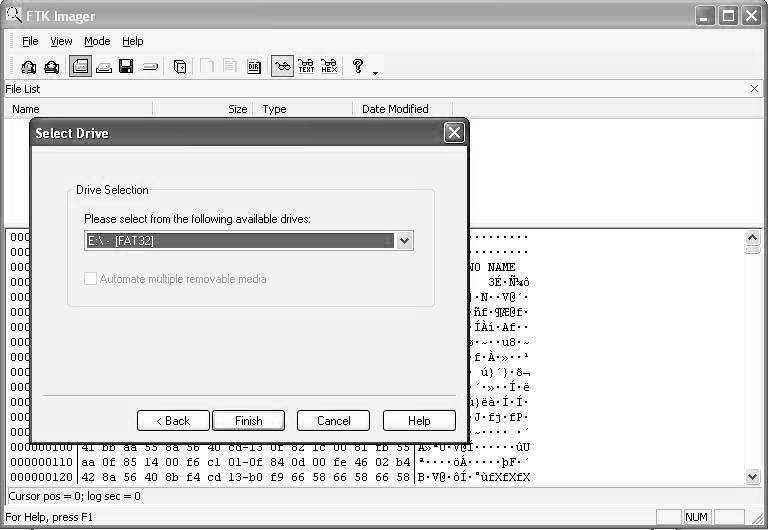This screenshot has width=768, height=530.
Task: Select the Create Disk Image toolbar icon
Action: click(x=81, y=67)
